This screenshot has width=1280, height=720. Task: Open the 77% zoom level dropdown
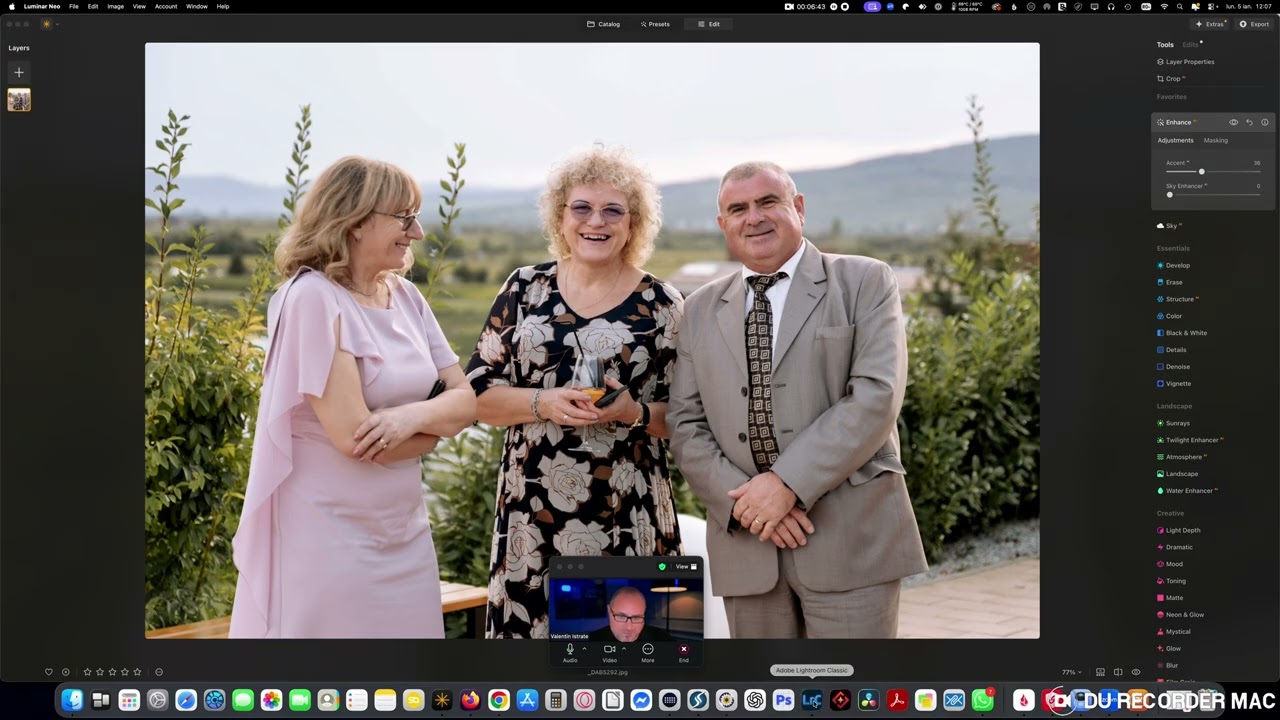pos(1072,672)
